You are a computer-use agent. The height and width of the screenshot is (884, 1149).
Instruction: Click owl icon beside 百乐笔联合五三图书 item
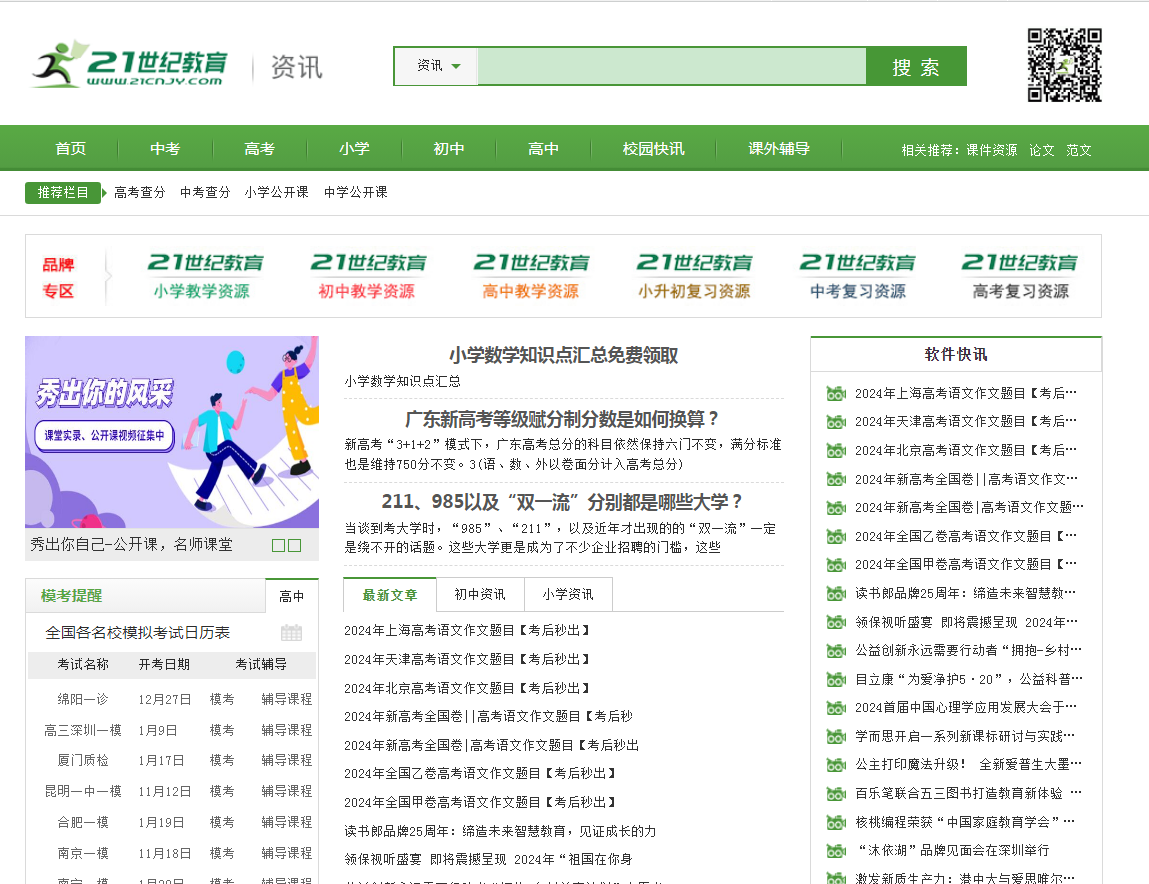pyautogui.click(x=836, y=793)
